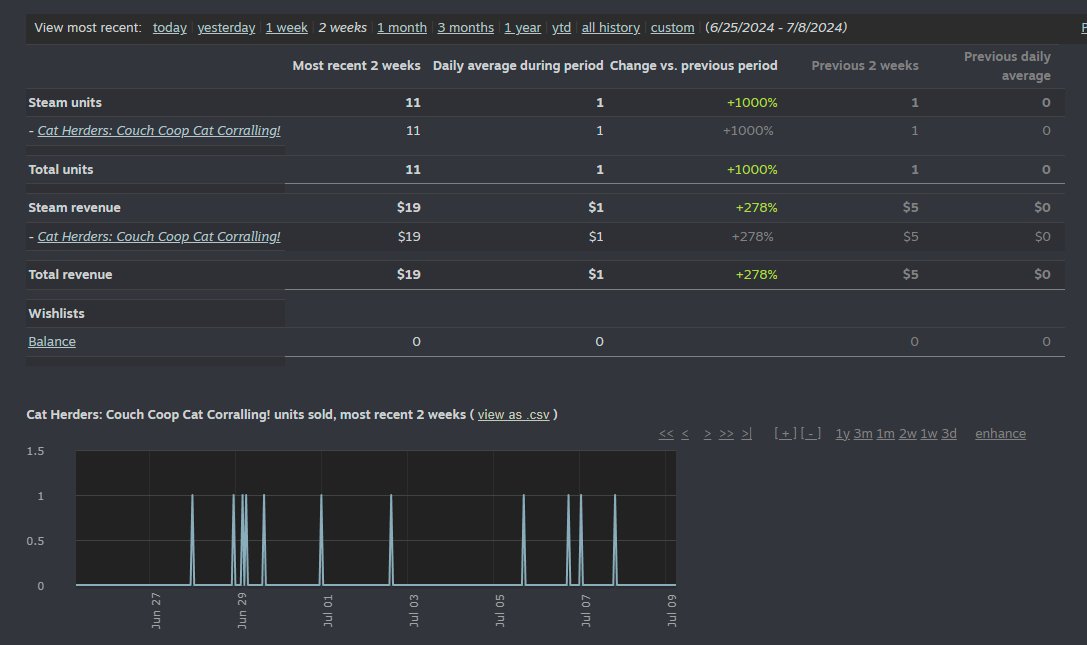The width and height of the screenshot is (1087, 645).
Task: Switch to the 1 month view
Action: 402,28
